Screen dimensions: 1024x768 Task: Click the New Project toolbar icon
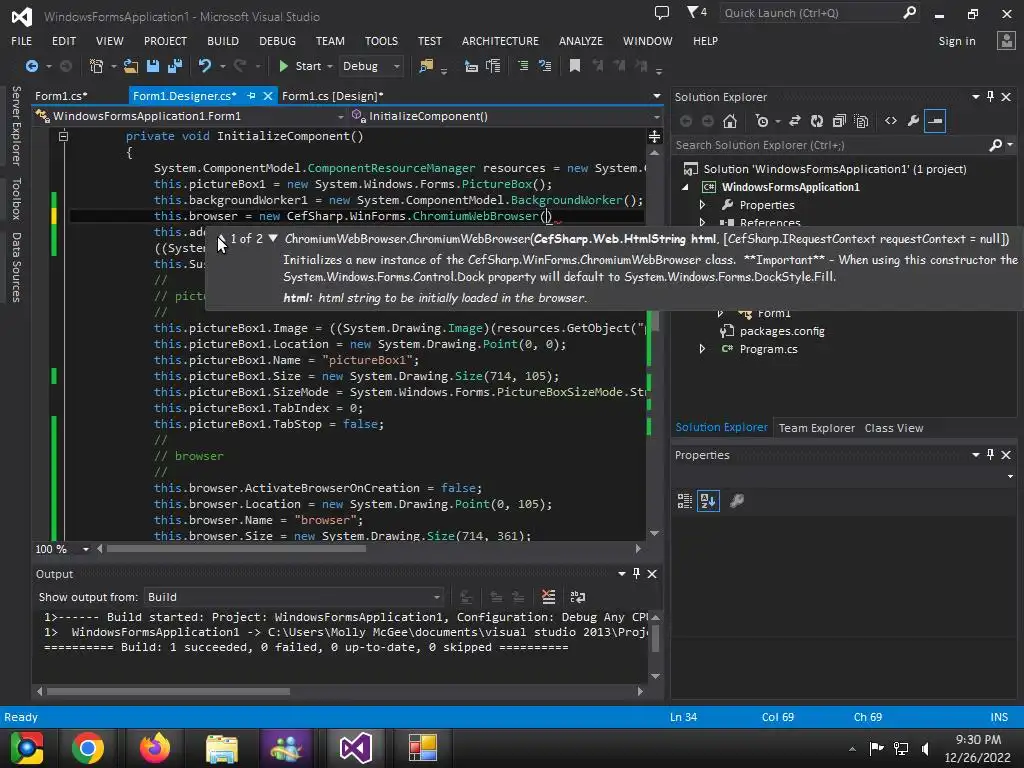point(97,66)
